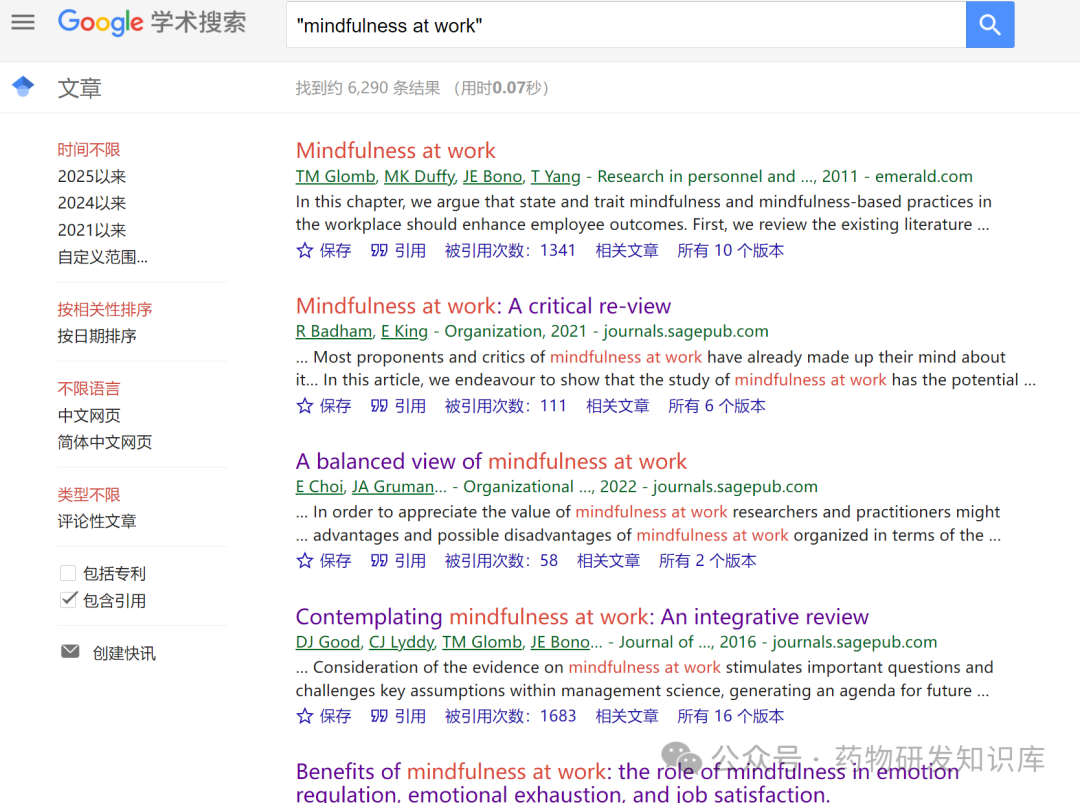Select 简体中文网页 language filter
The image size is (1080, 803).
click(104, 442)
